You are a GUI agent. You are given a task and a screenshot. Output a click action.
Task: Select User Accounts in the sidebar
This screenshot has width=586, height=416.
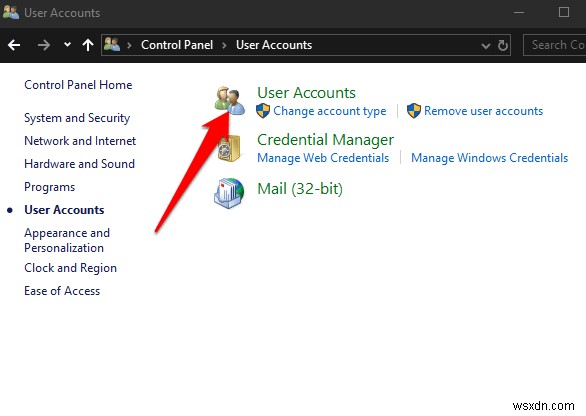click(64, 210)
